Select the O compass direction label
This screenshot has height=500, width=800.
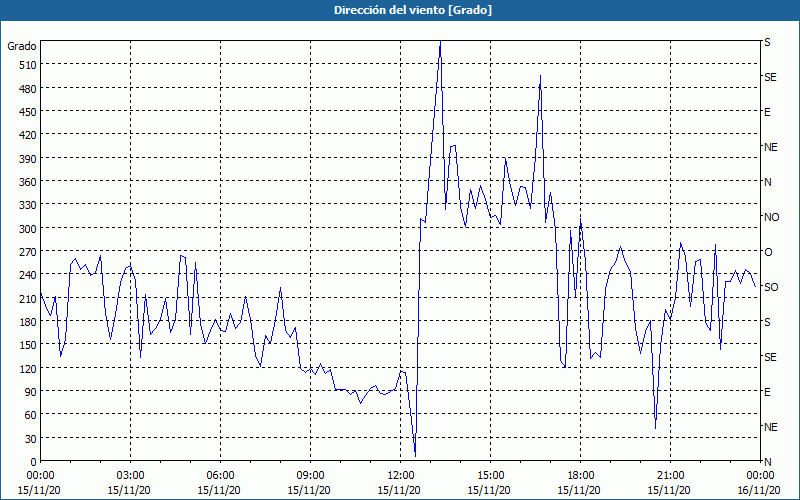[x=768, y=252]
